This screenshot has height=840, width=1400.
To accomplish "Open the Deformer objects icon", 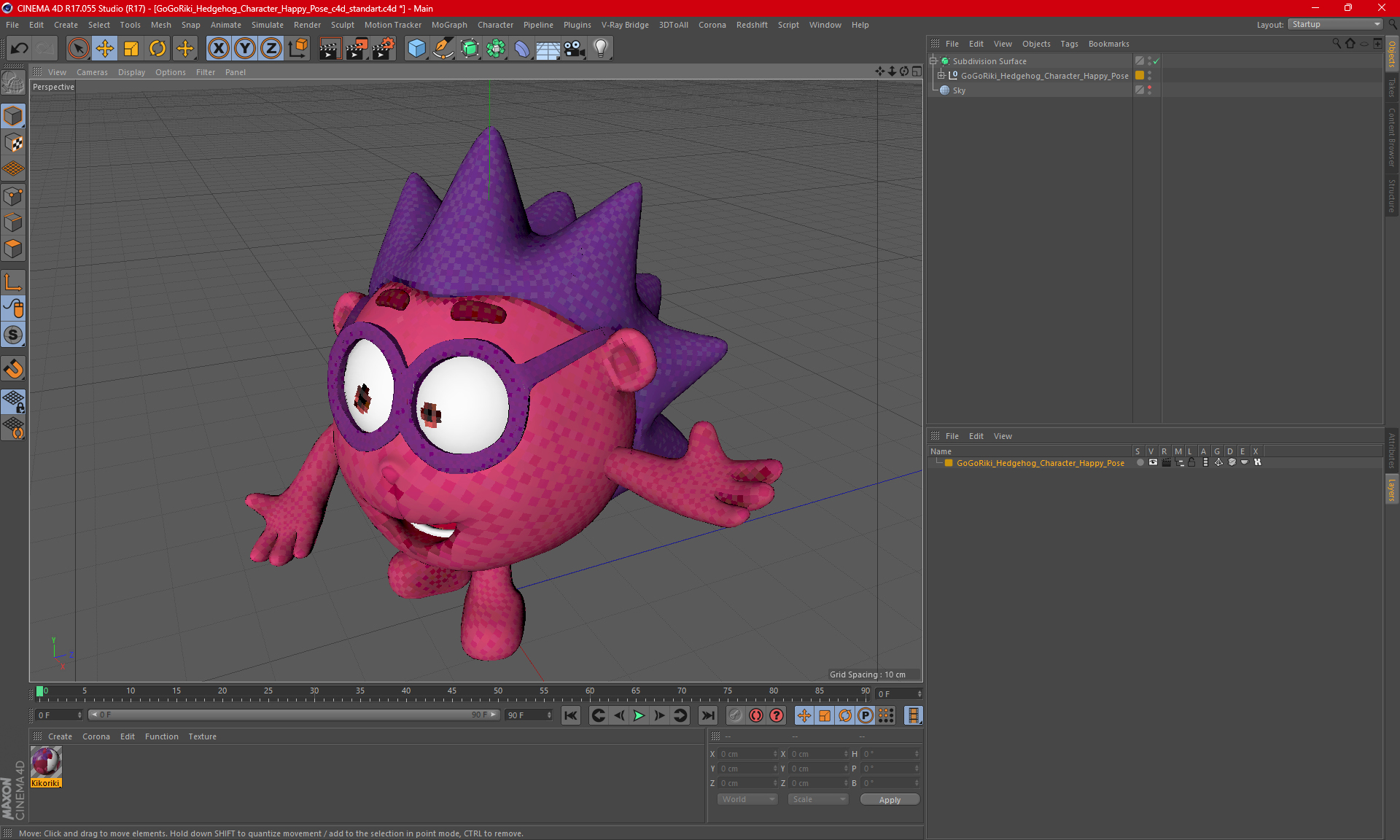I will click(522, 48).
